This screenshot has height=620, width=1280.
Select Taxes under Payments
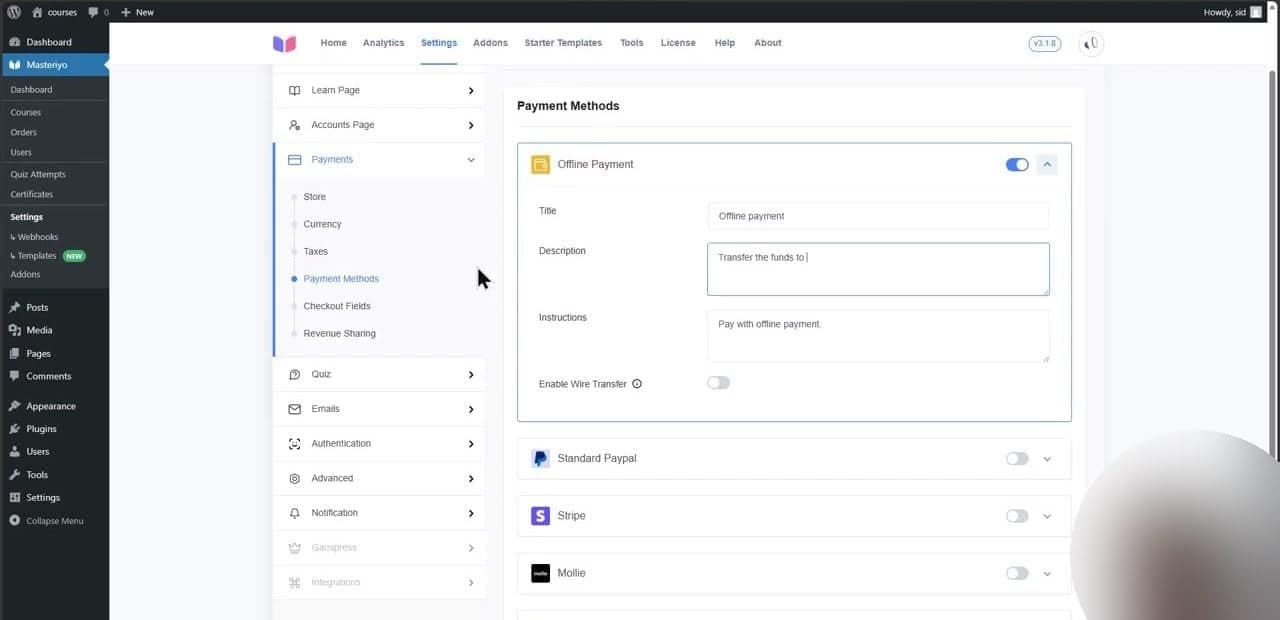click(x=315, y=251)
